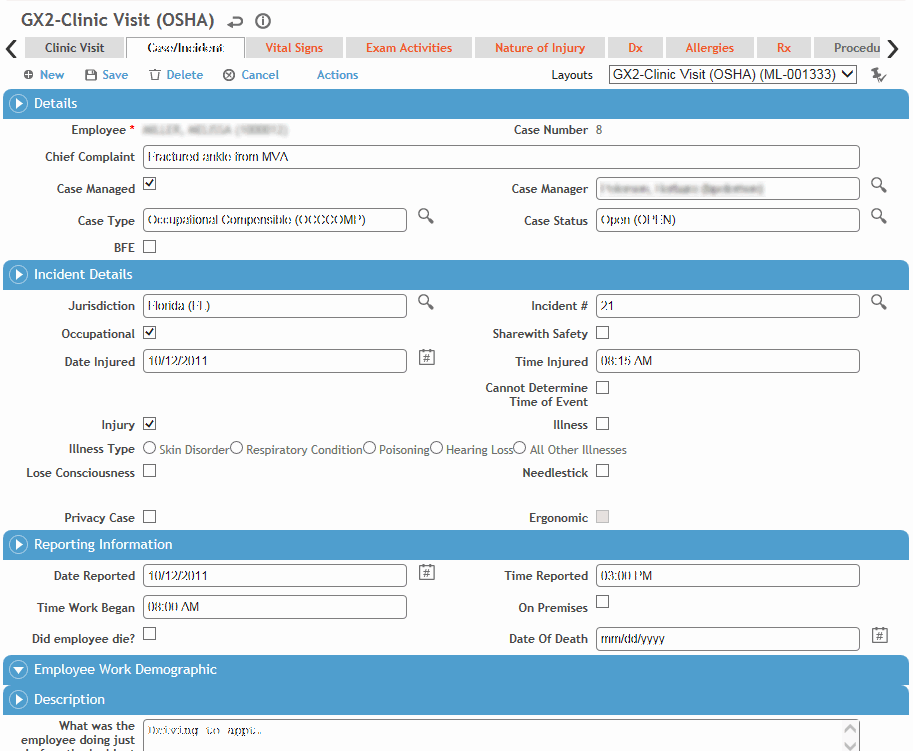Image resolution: width=913 pixels, height=751 pixels.
Task: Collapse the Incident Details section
Action: [x=18, y=275]
